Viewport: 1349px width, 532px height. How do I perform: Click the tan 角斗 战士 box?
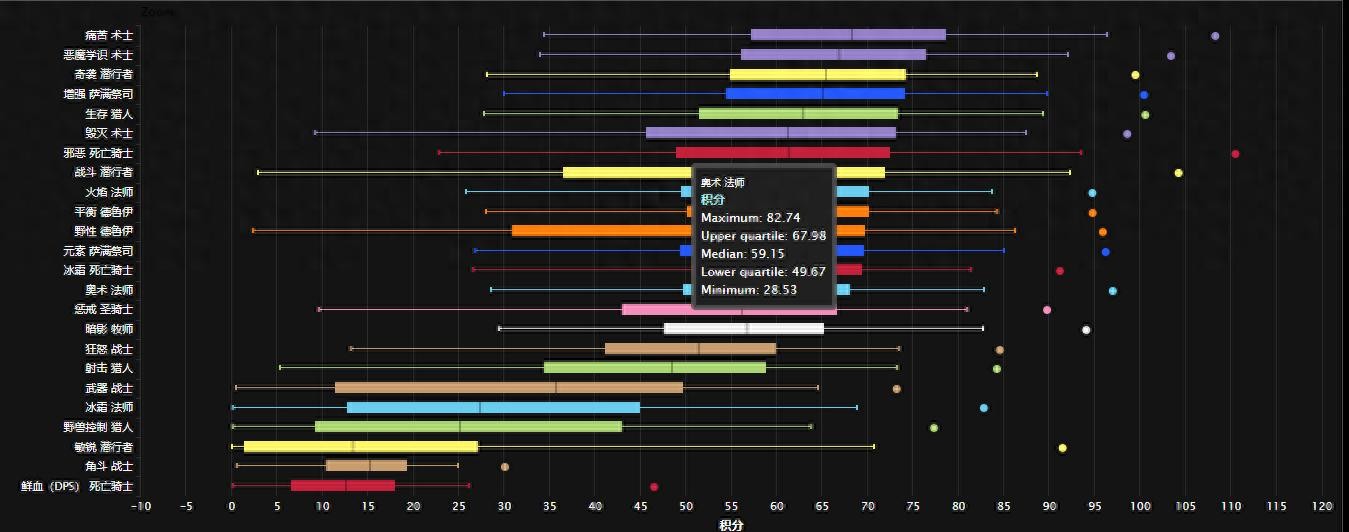pos(366,466)
